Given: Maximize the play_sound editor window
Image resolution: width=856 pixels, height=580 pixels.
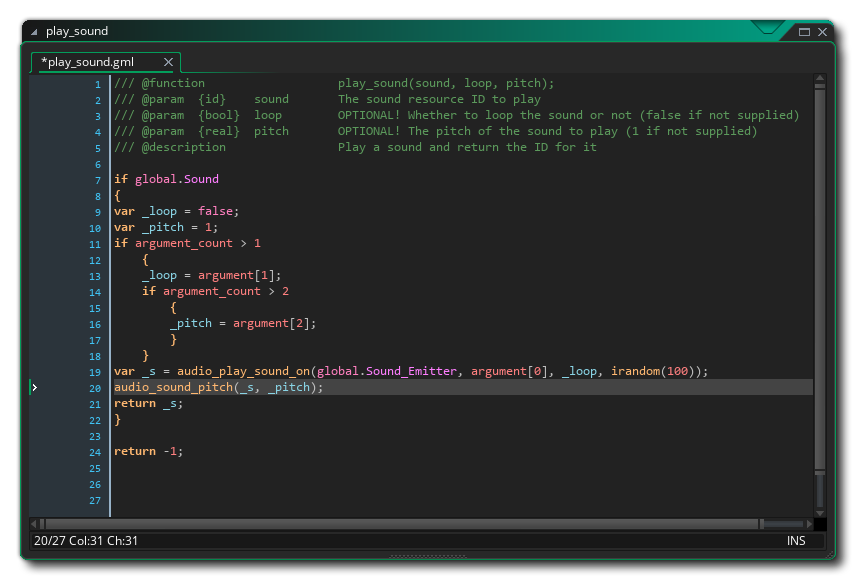Looking at the screenshot, I should 804,32.
